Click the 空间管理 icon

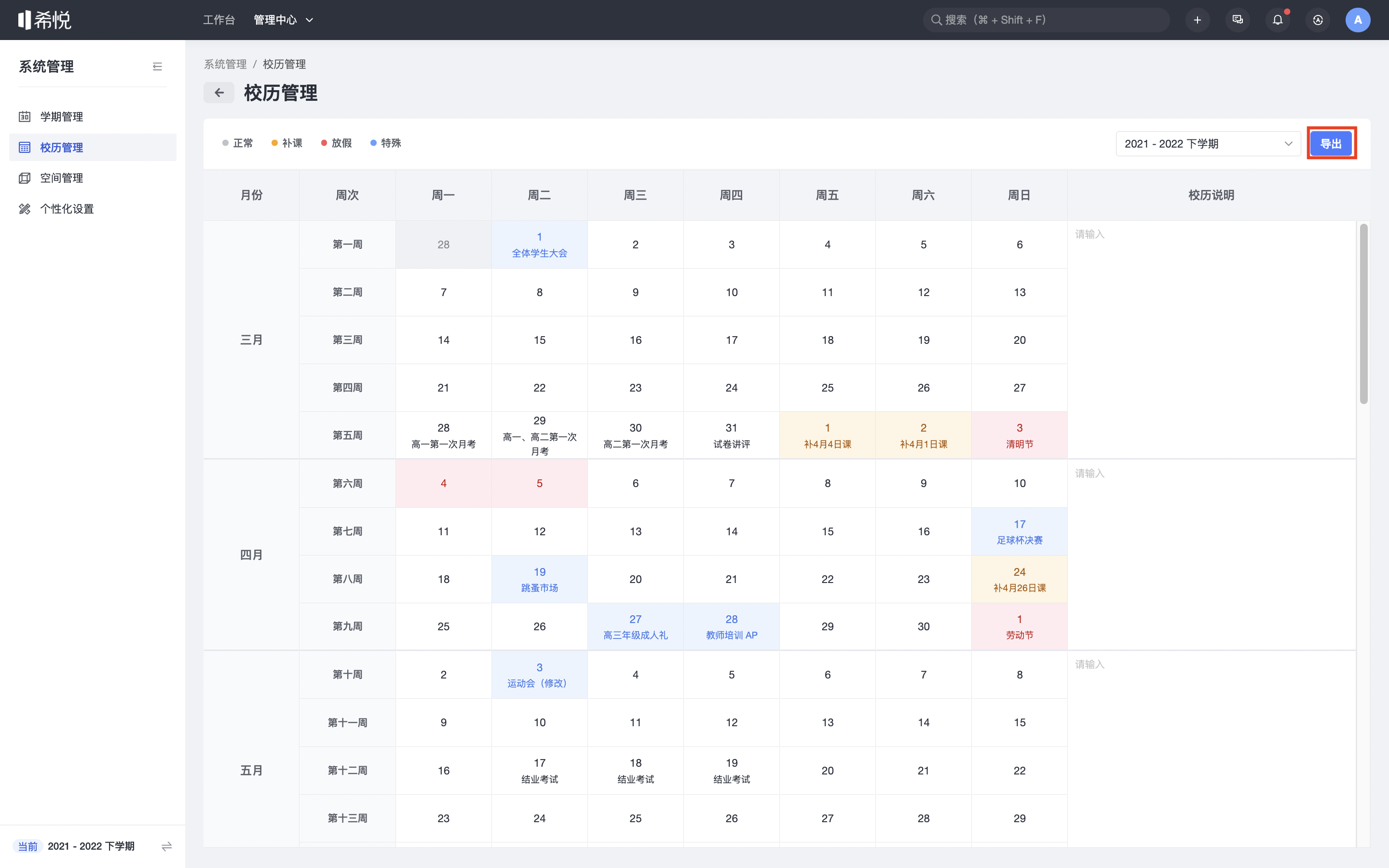(x=25, y=178)
